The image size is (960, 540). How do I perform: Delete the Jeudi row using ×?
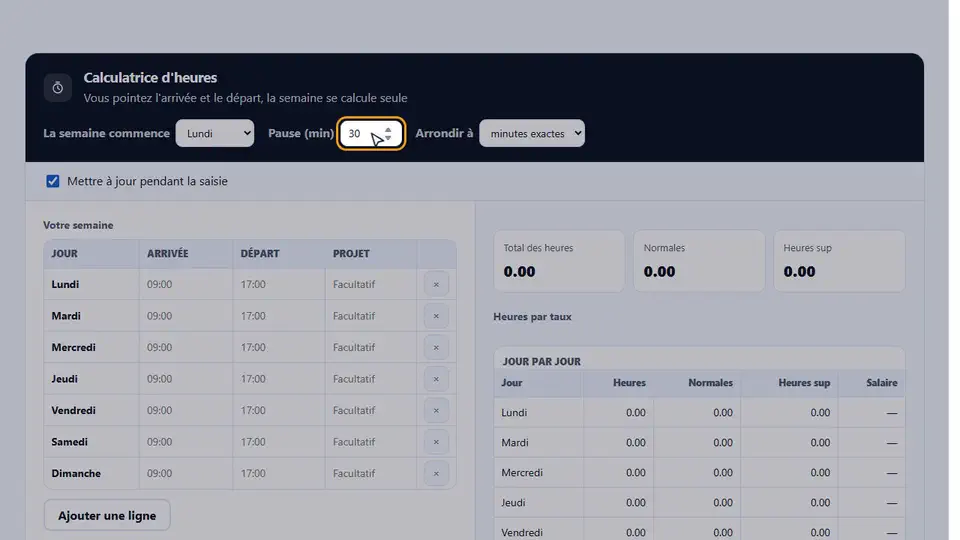[x=436, y=379]
